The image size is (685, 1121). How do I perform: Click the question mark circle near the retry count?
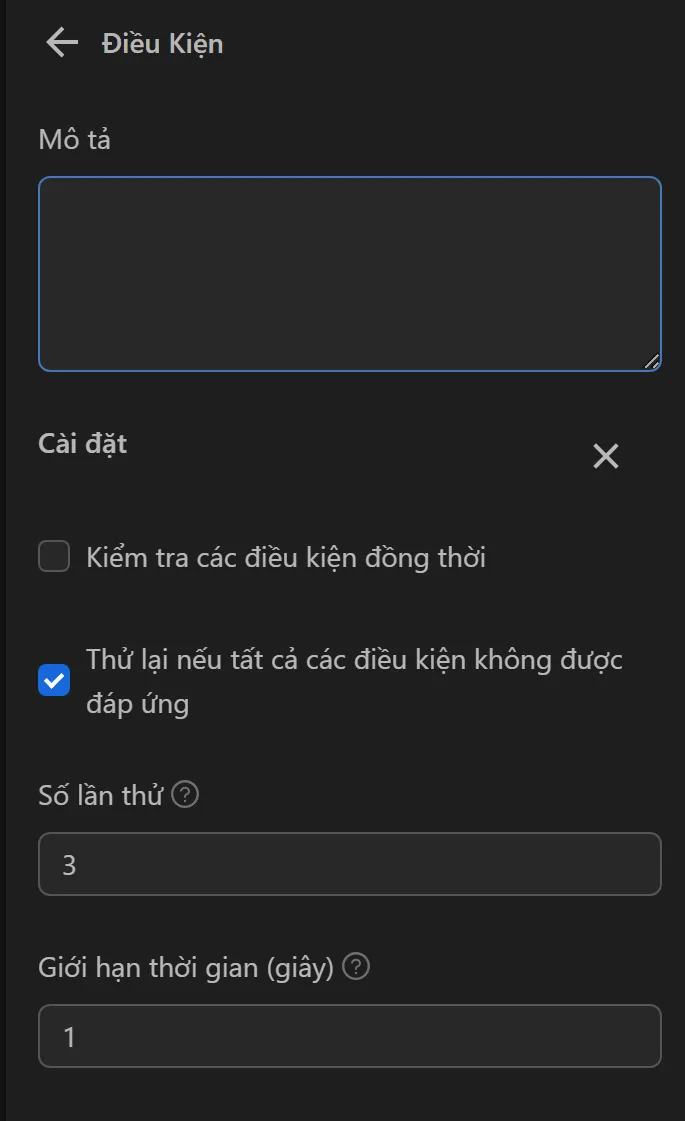185,794
